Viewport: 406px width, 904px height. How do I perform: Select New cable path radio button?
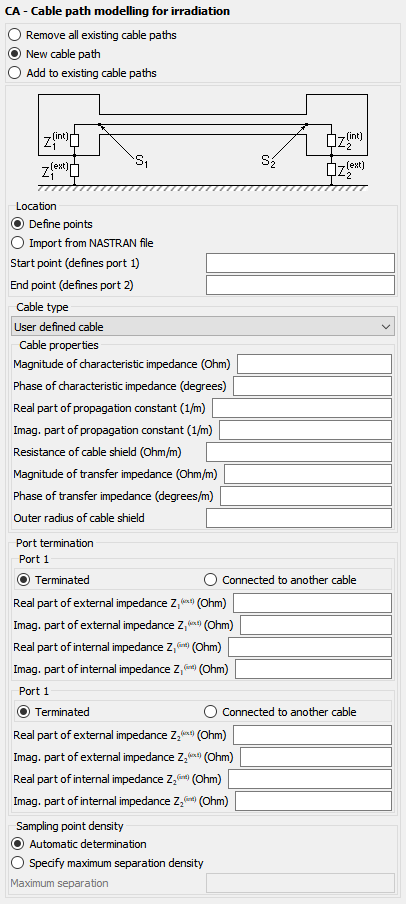[x=55, y=54]
